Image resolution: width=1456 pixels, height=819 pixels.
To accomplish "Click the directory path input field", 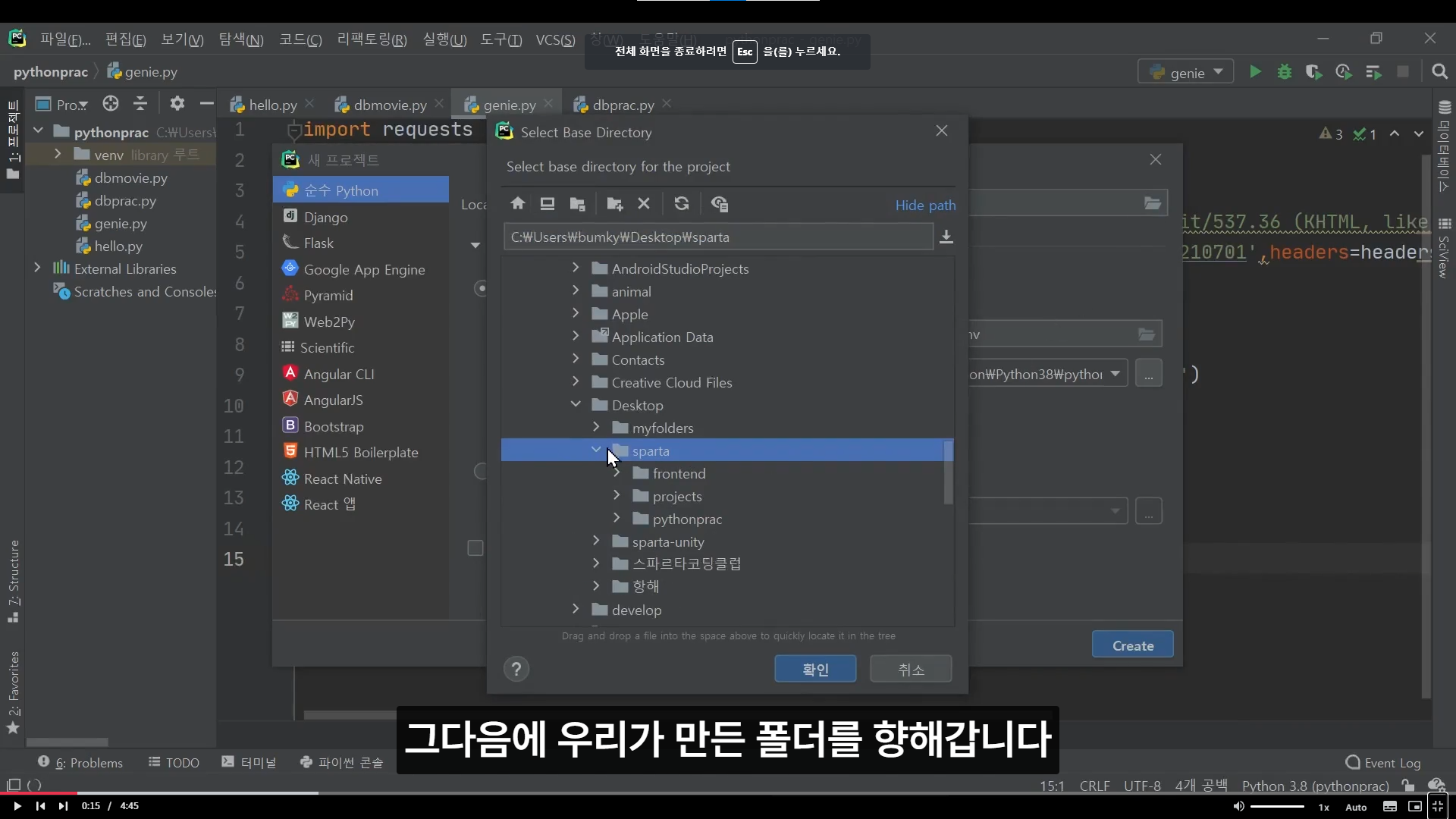I will pos(718,237).
